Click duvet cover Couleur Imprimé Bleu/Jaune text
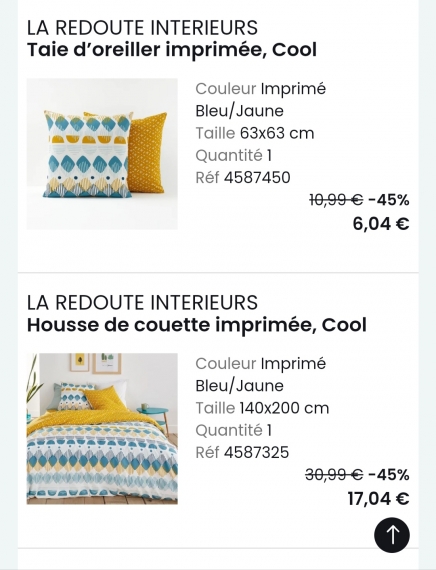This screenshot has height=570, width=436. tap(261, 374)
